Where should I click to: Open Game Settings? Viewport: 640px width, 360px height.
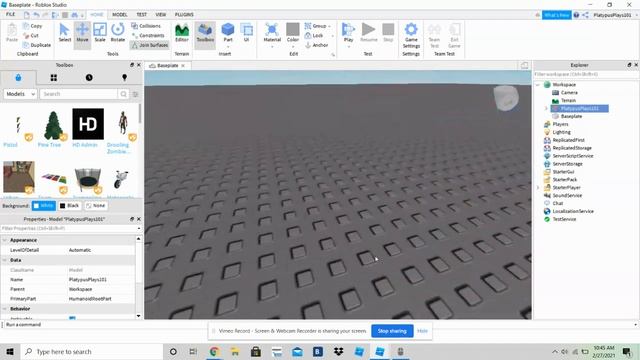[411, 36]
